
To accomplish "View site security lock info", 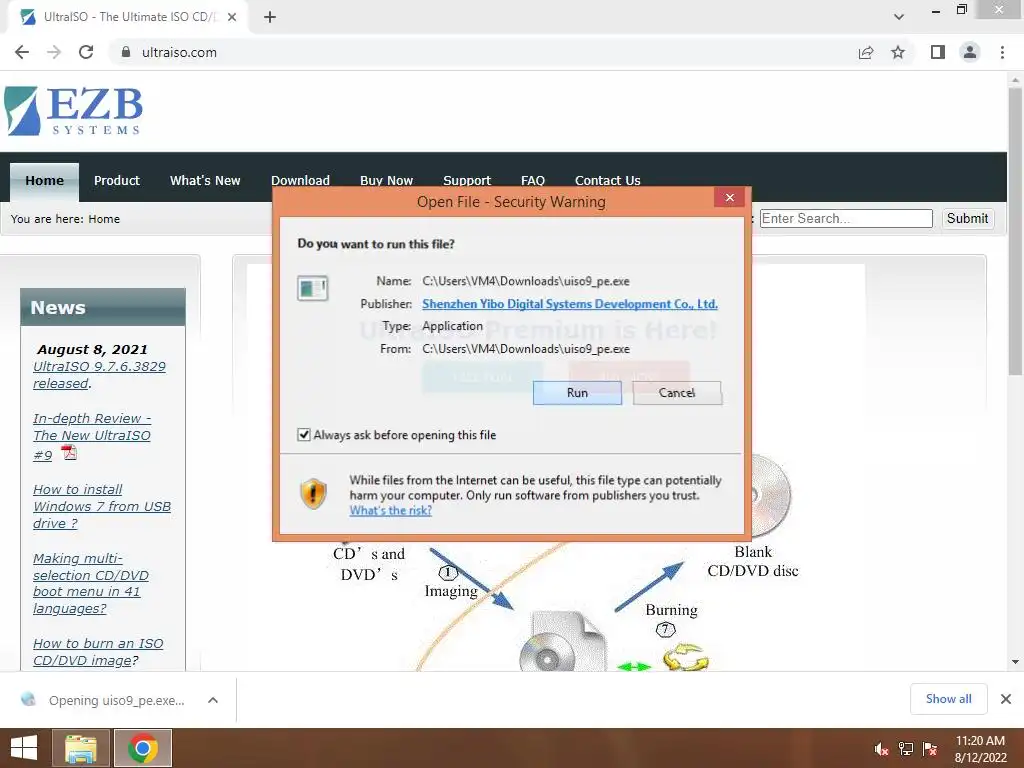I will pyautogui.click(x=126, y=52).
